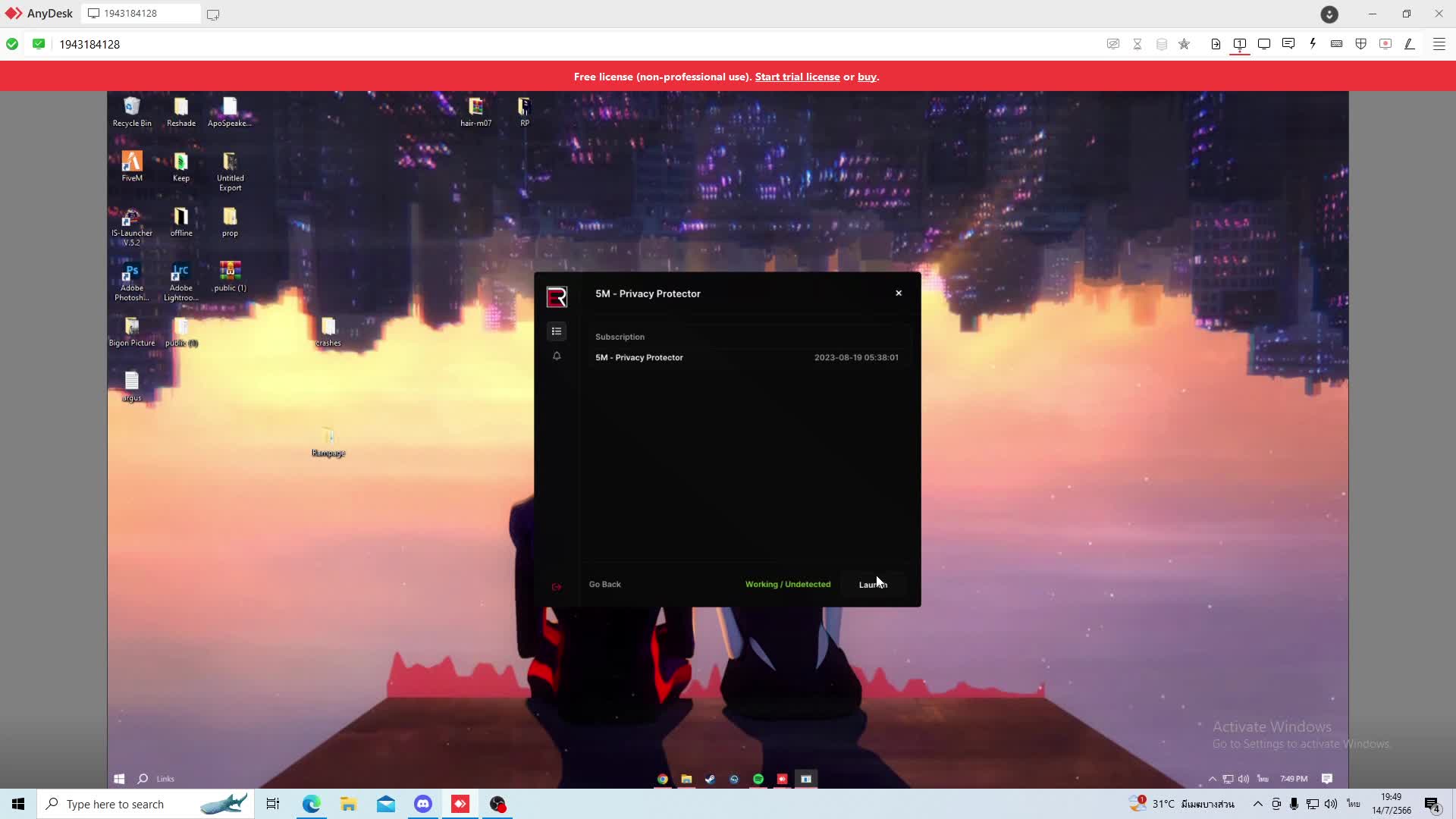Image resolution: width=1456 pixels, height=819 pixels.
Task: Open the chat panel in AnyDesk
Action: 1288,44
